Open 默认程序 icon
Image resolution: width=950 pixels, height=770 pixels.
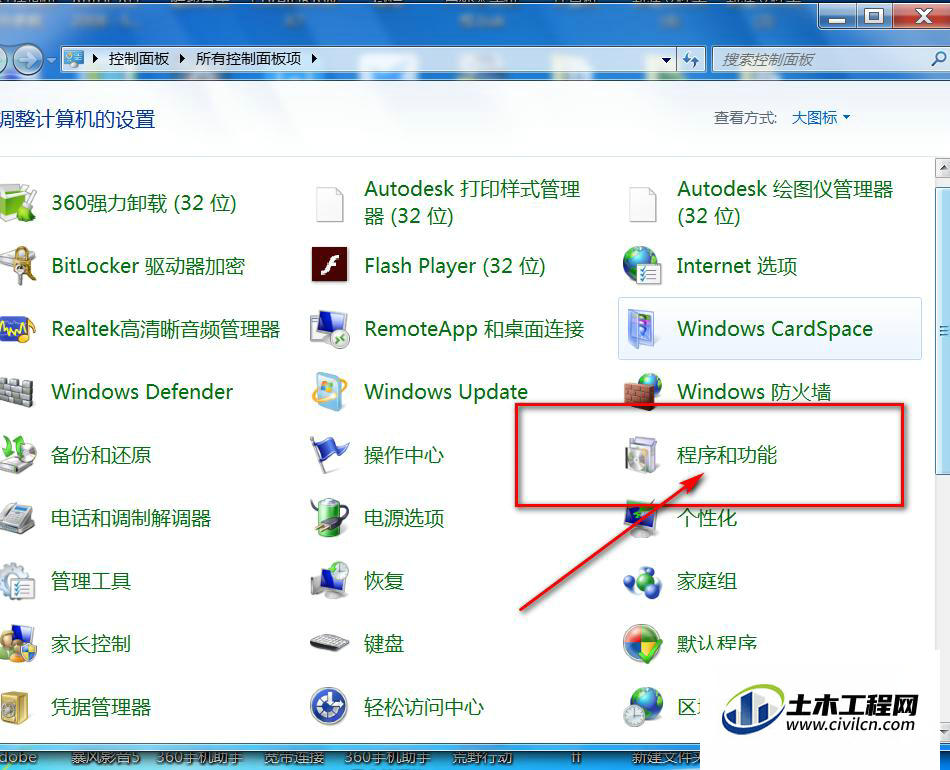642,643
